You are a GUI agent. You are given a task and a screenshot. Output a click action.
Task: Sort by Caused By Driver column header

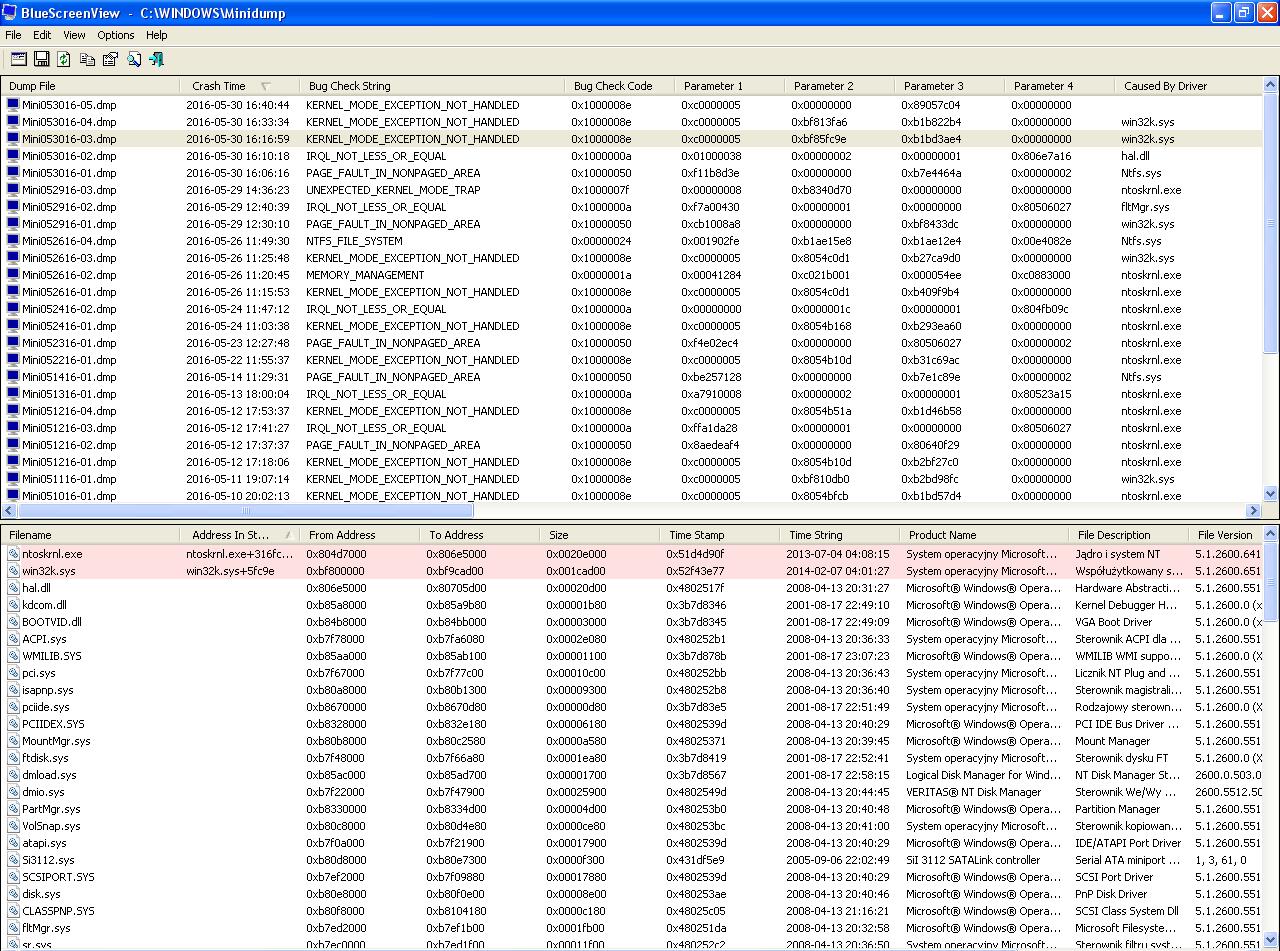pos(1165,86)
